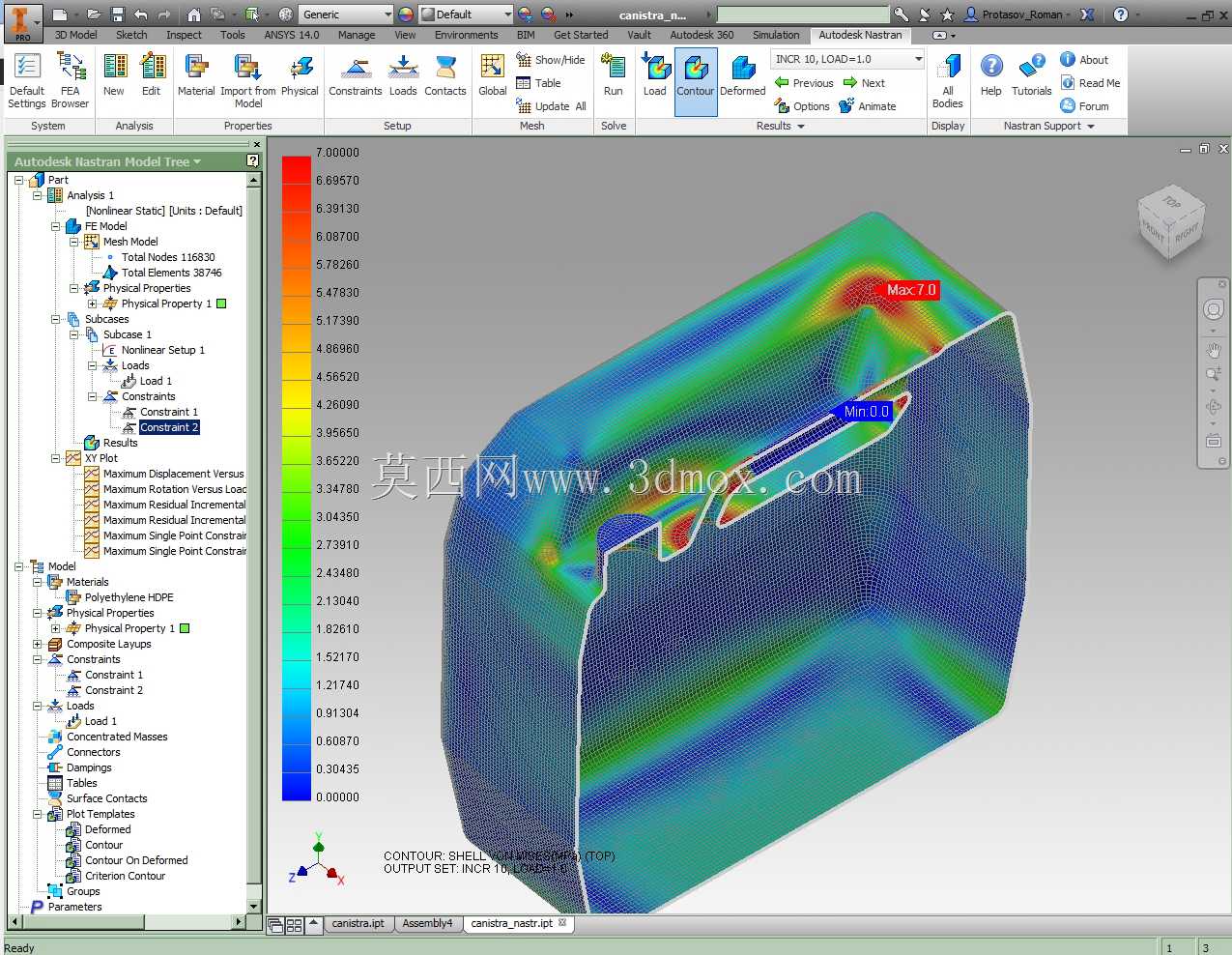Click the About link
Screen dimensions: 1232x955
pyautogui.click(x=1084, y=60)
